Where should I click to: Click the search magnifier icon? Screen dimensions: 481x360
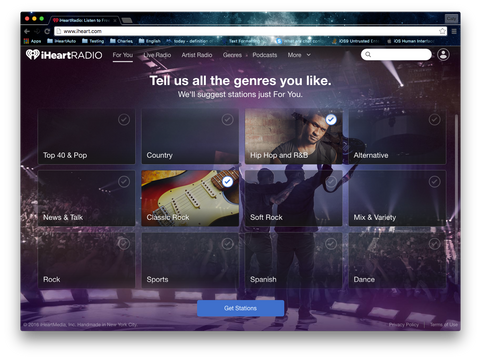click(368, 54)
